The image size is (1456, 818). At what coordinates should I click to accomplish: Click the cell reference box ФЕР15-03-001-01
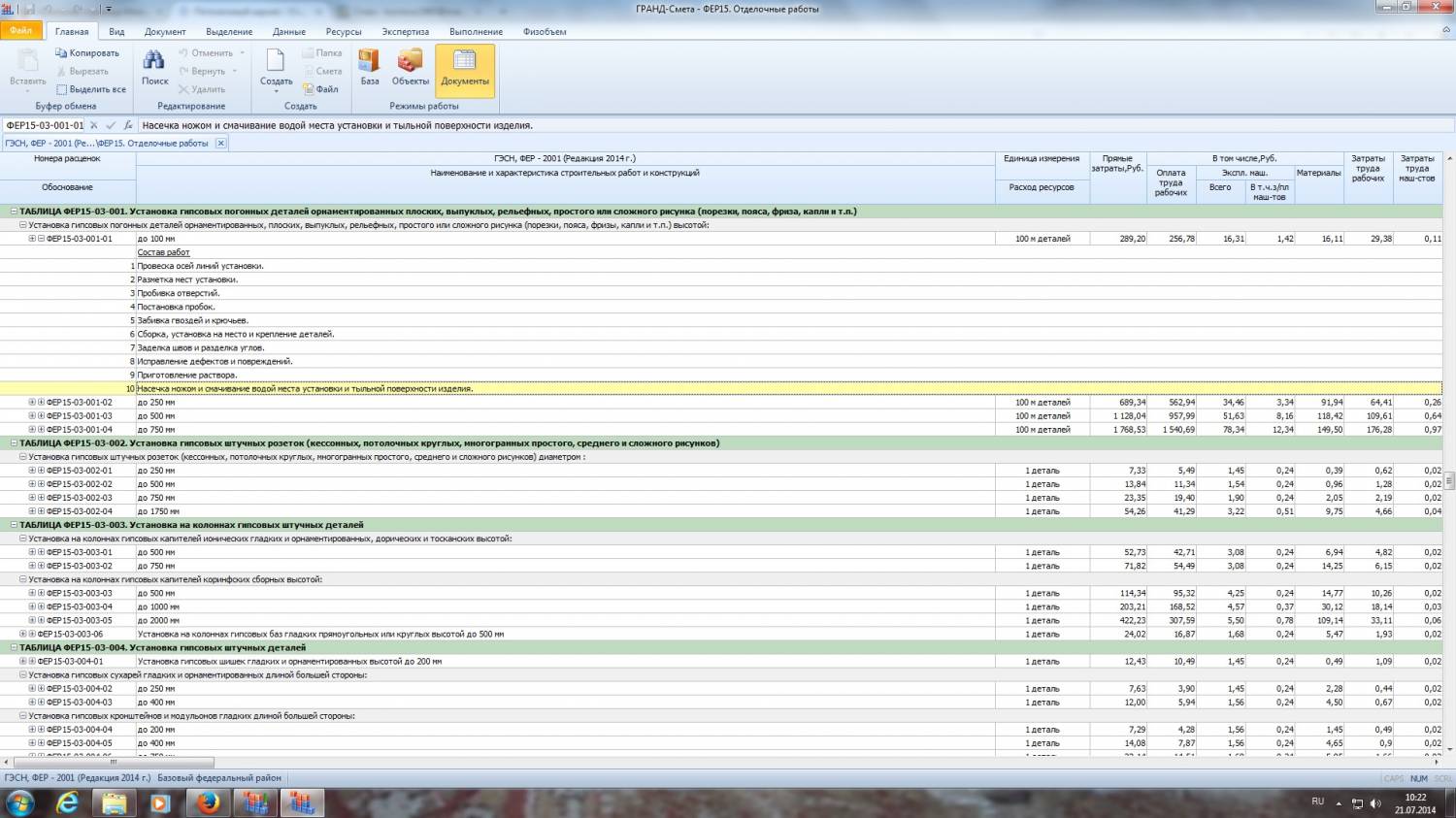tap(44, 125)
